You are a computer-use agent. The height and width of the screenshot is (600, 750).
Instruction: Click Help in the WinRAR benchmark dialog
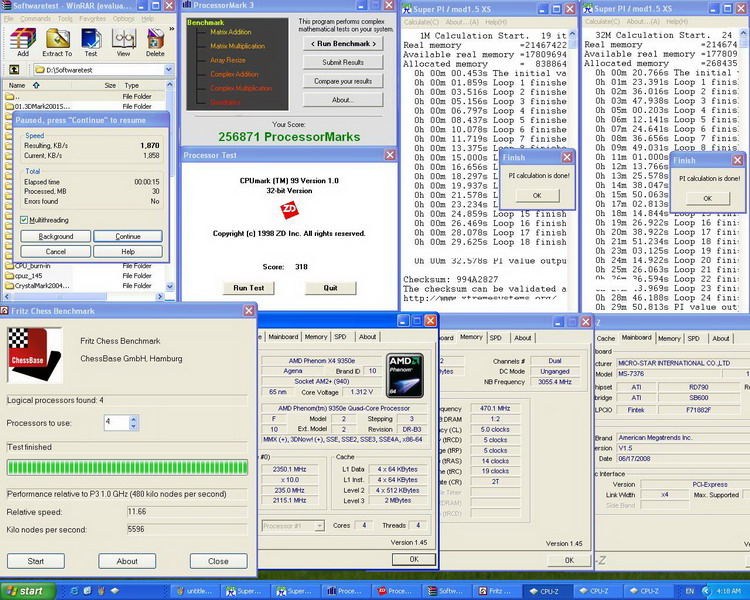pos(128,251)
